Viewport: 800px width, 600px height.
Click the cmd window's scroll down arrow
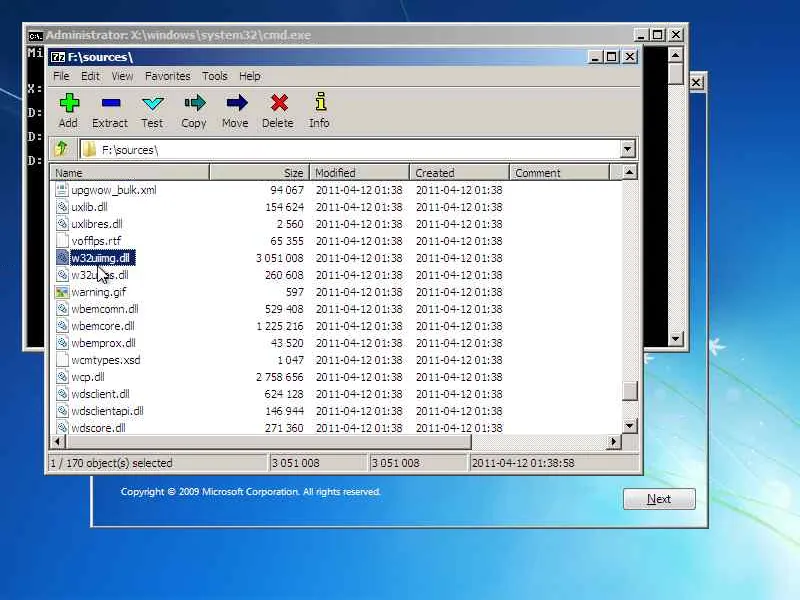click(676, 338)
